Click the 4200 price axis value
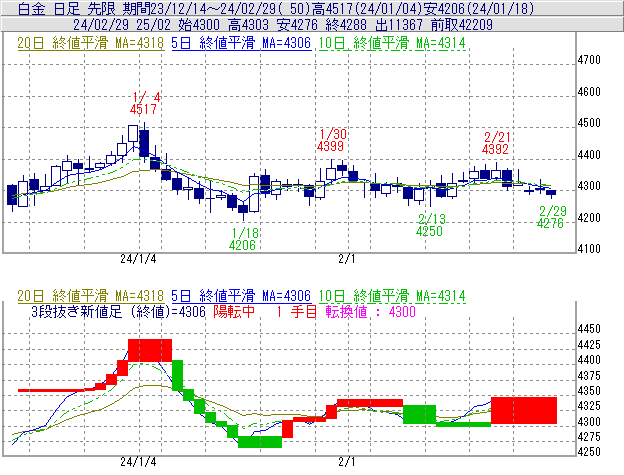The width and height of the screenshot is (624, 475). tap(589, 218)
